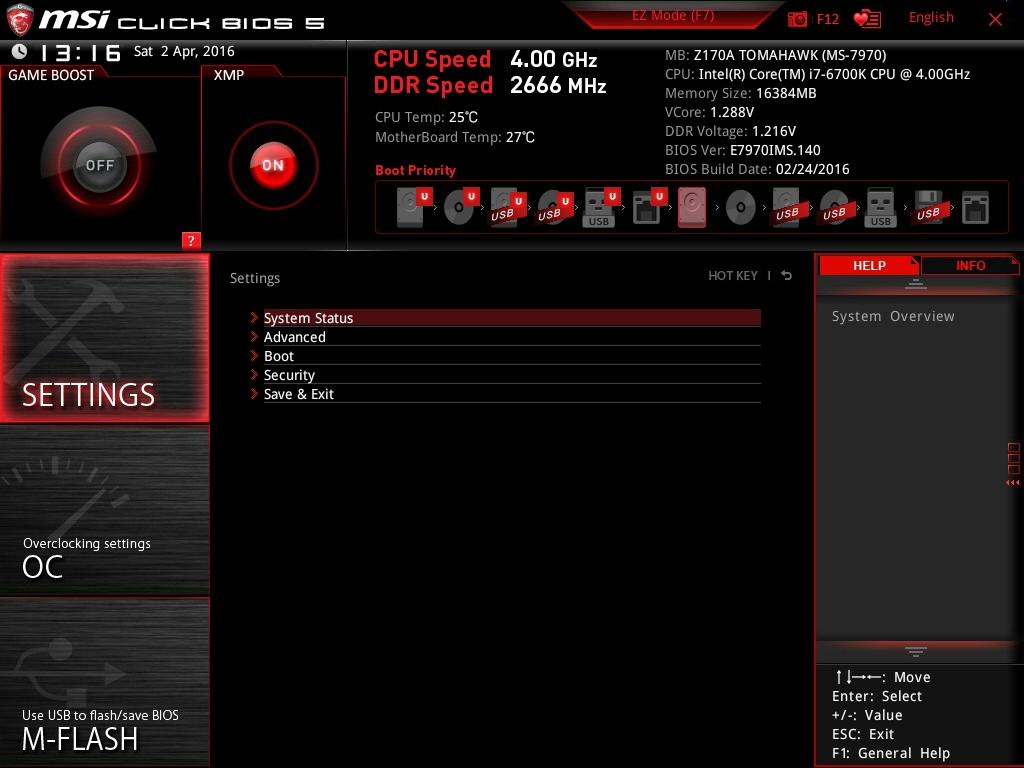Click the BIOS Ver E7970IMS.140 text
The image size is (1024, 768).
click(x=743, y=150)
